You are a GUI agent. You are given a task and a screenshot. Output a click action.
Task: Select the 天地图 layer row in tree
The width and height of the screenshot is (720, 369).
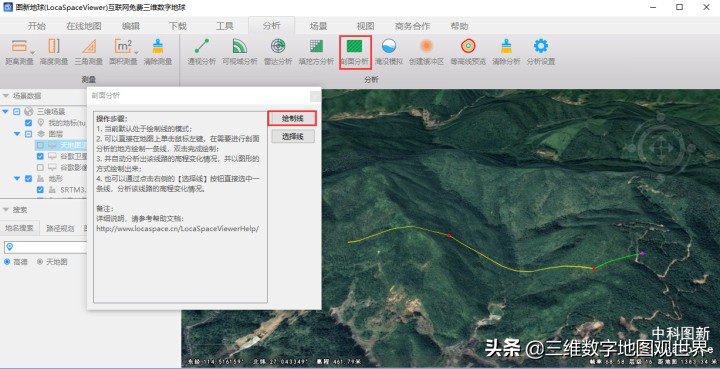pyautogui.click(x=61, y=145)
